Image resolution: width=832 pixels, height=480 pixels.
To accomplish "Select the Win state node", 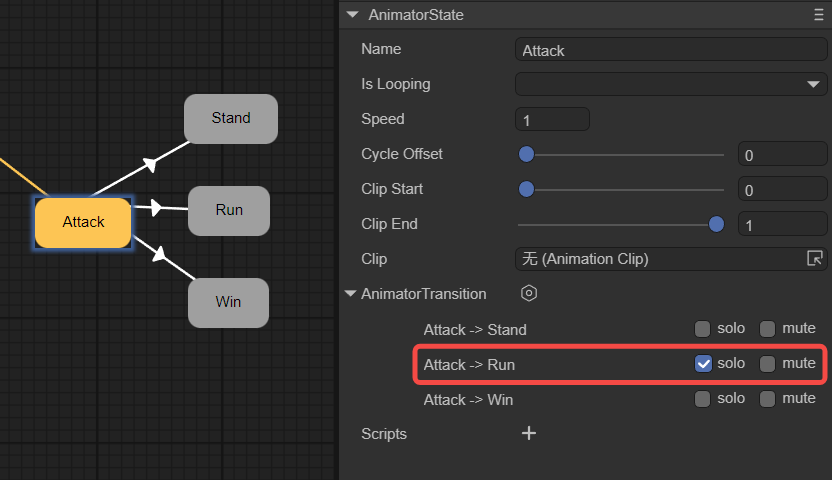I will [x=228, y=302].
